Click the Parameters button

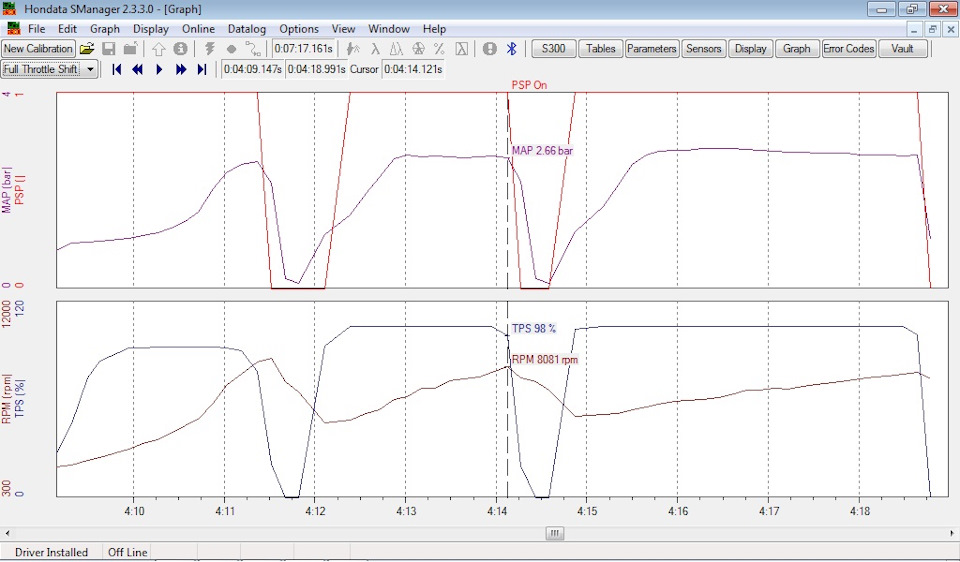pyautogui.click(x=651, y=48)
